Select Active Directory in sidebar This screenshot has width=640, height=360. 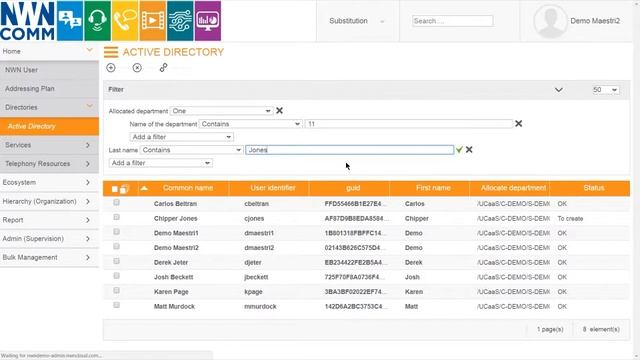point(49,126)
